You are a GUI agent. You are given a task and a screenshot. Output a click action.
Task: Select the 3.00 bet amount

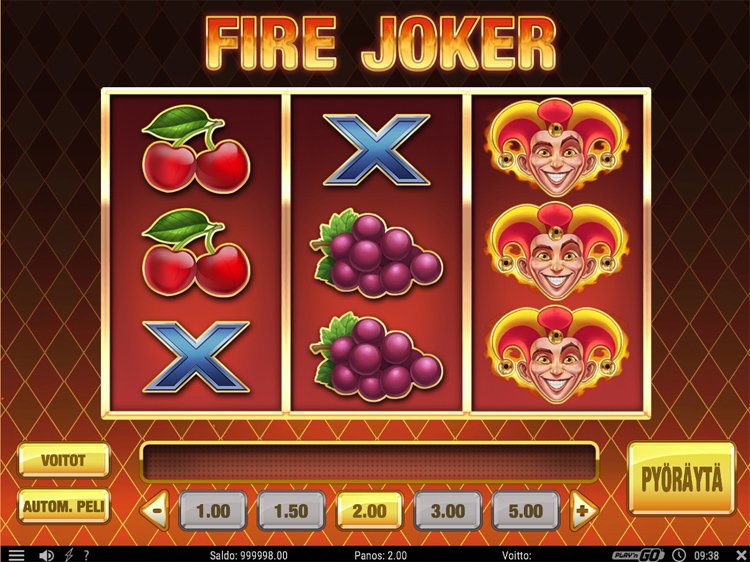click(x=448, y=511)
